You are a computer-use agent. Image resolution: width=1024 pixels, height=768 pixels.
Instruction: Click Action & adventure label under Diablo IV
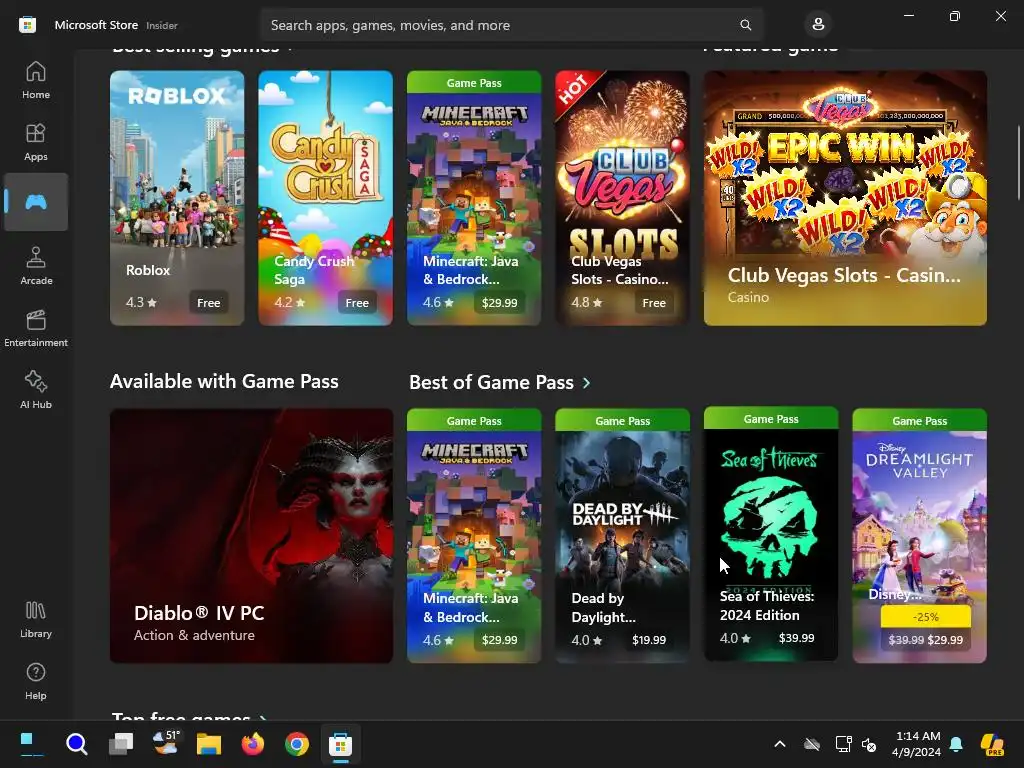click(194, 635)
